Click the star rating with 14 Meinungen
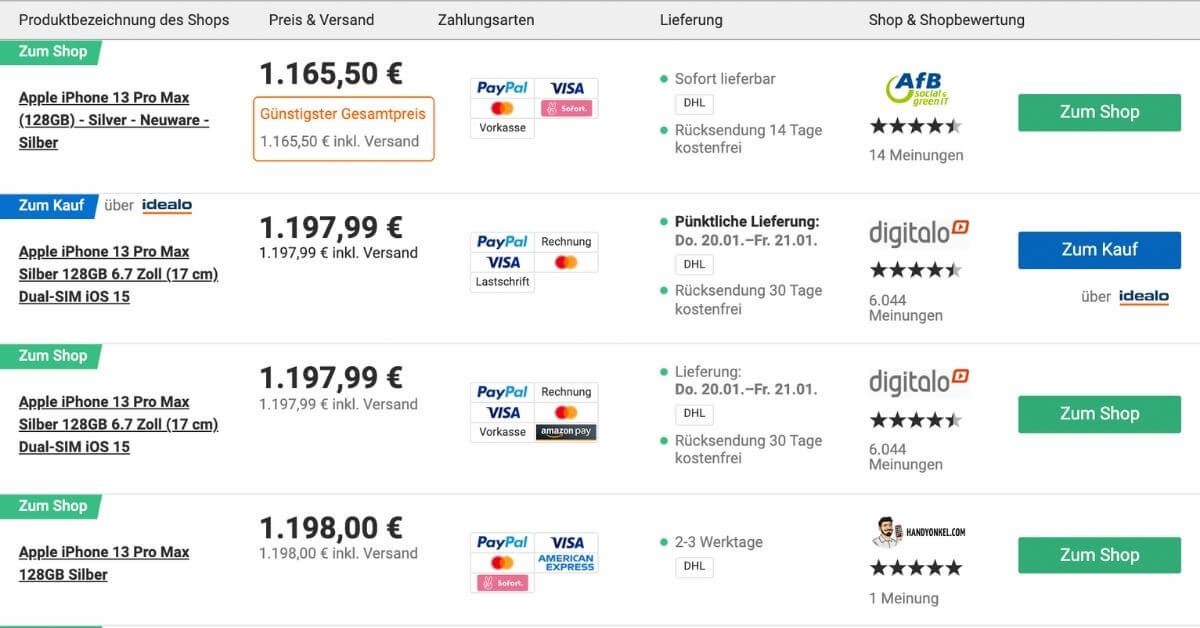 [x=915, y=126]
